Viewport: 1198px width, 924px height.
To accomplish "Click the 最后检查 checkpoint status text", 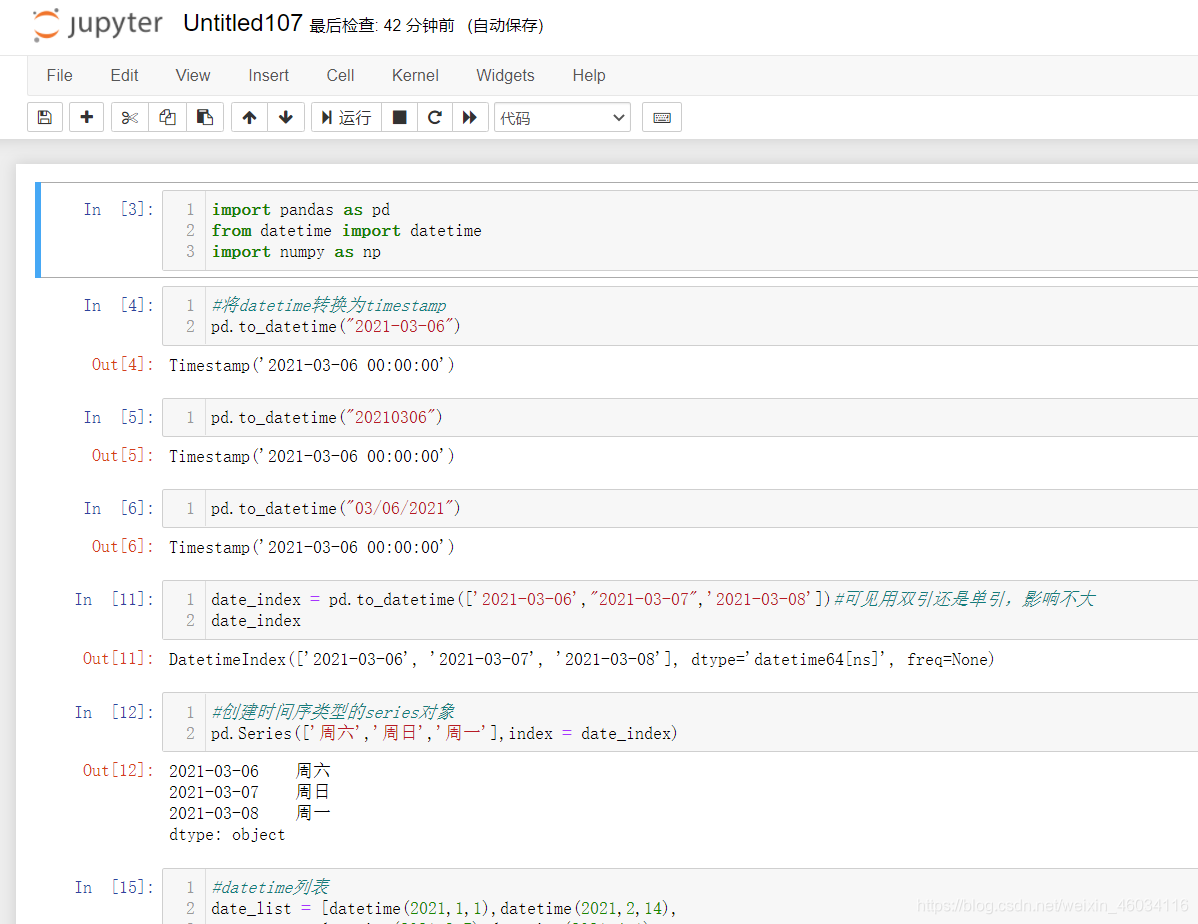I will click(382, 25).
